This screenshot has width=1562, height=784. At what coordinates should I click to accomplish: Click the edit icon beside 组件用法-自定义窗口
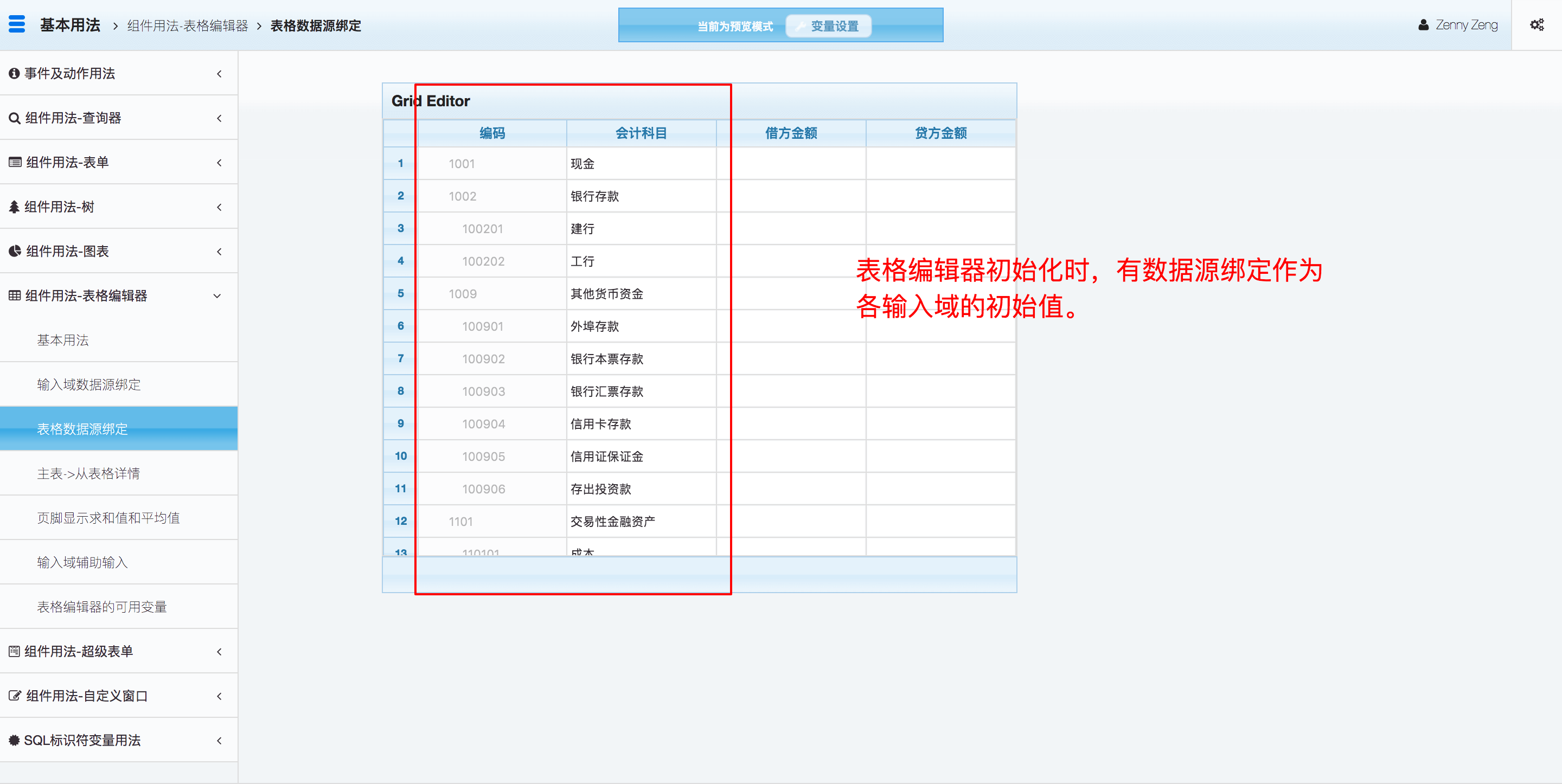click(15, 696)
